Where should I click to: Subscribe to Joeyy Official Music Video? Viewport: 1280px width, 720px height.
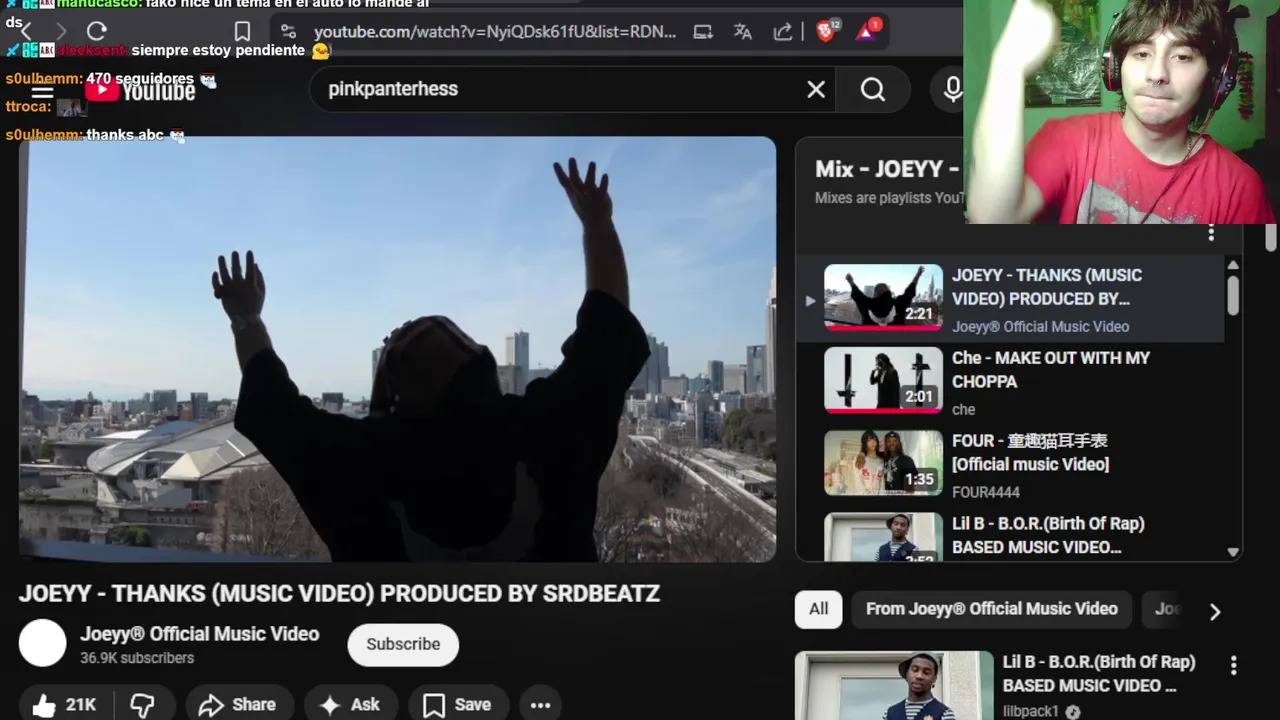[x=403, y=644]
